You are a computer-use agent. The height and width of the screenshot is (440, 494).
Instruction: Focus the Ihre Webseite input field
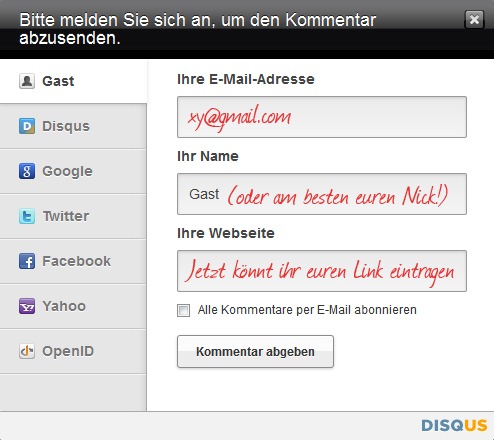(x=322, y=271)
